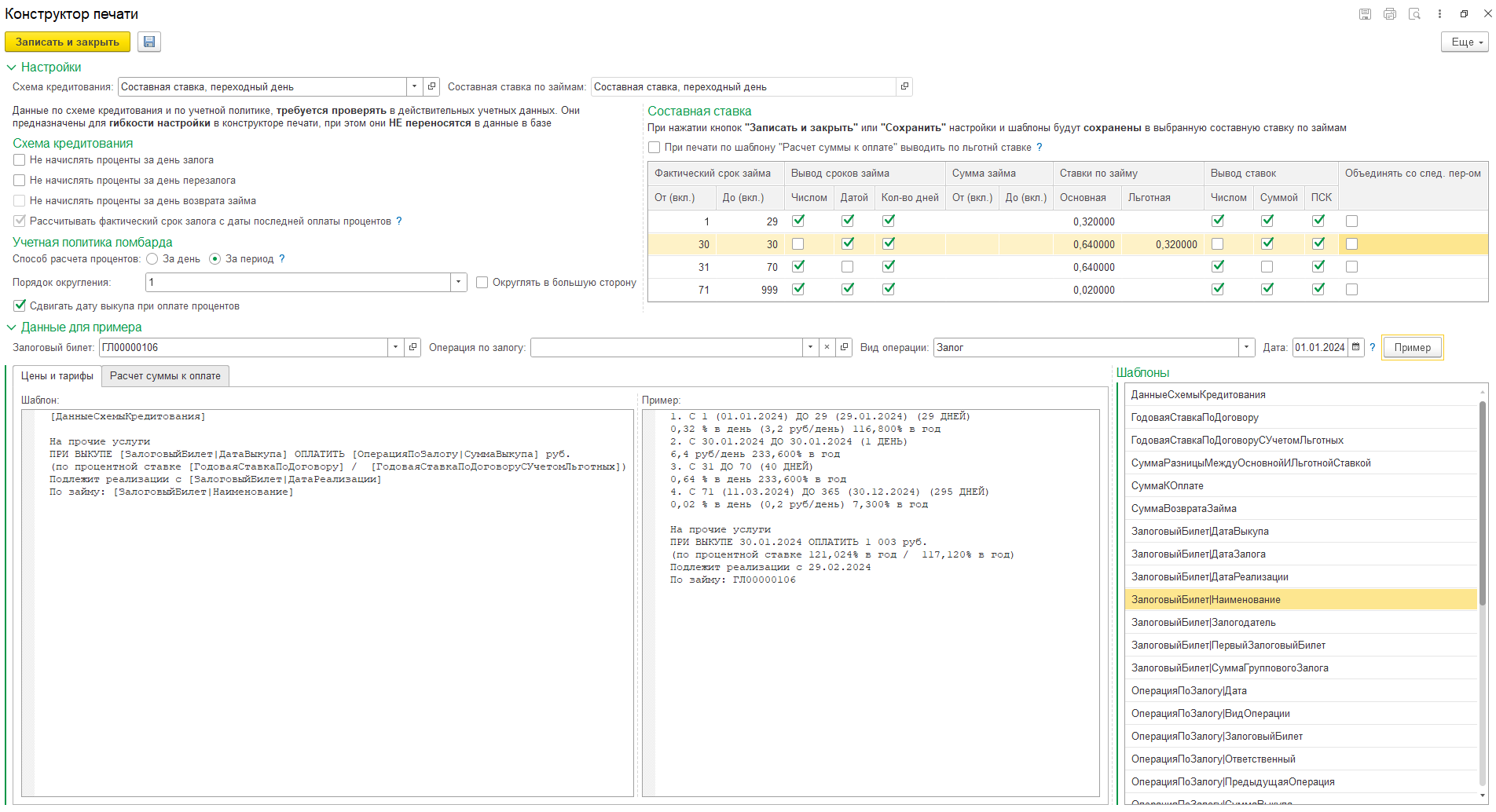
Task: Enable Не начислять проценты за день возврата
Action: (x=20, y=201)
